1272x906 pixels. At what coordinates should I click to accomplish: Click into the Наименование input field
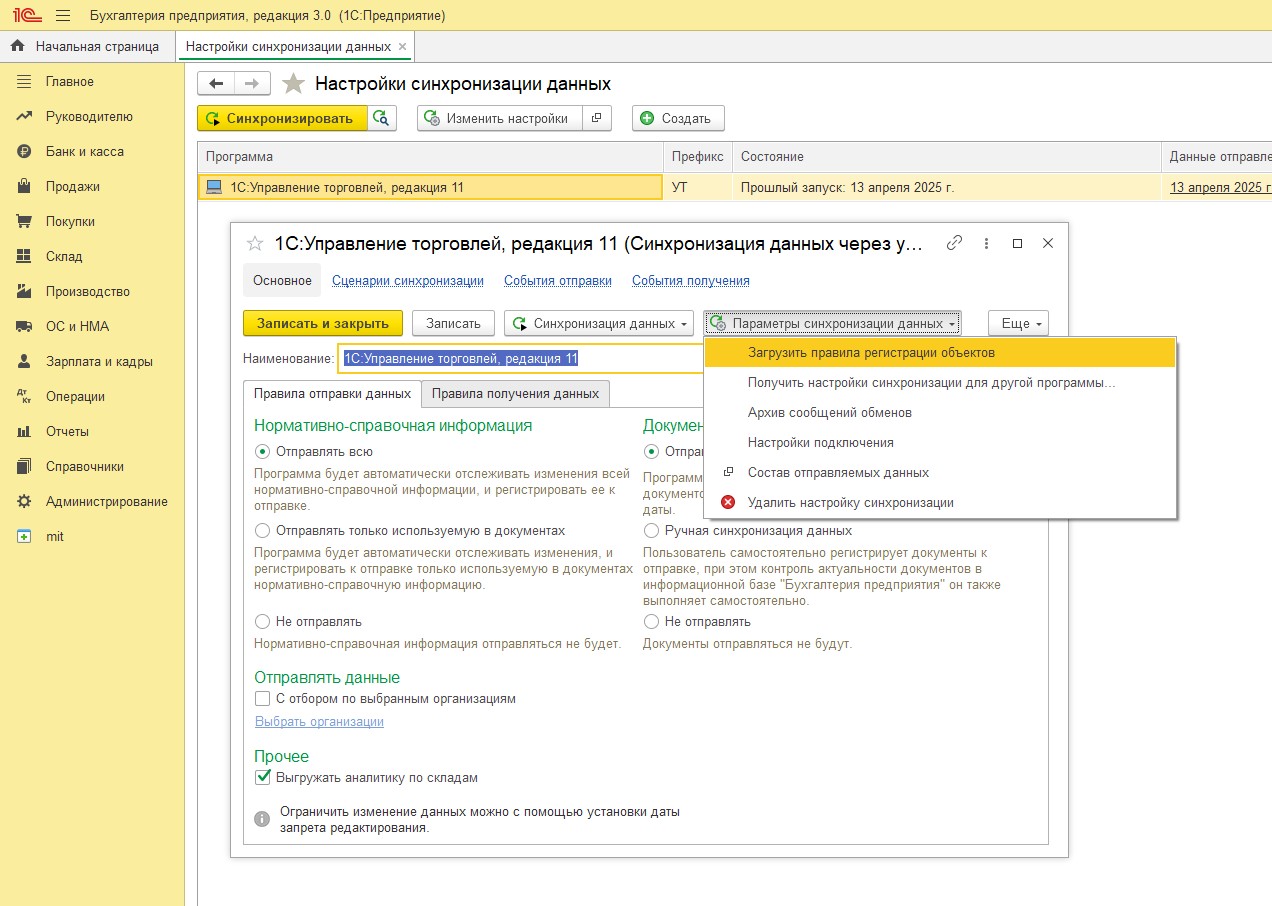[x=521, y=358]
